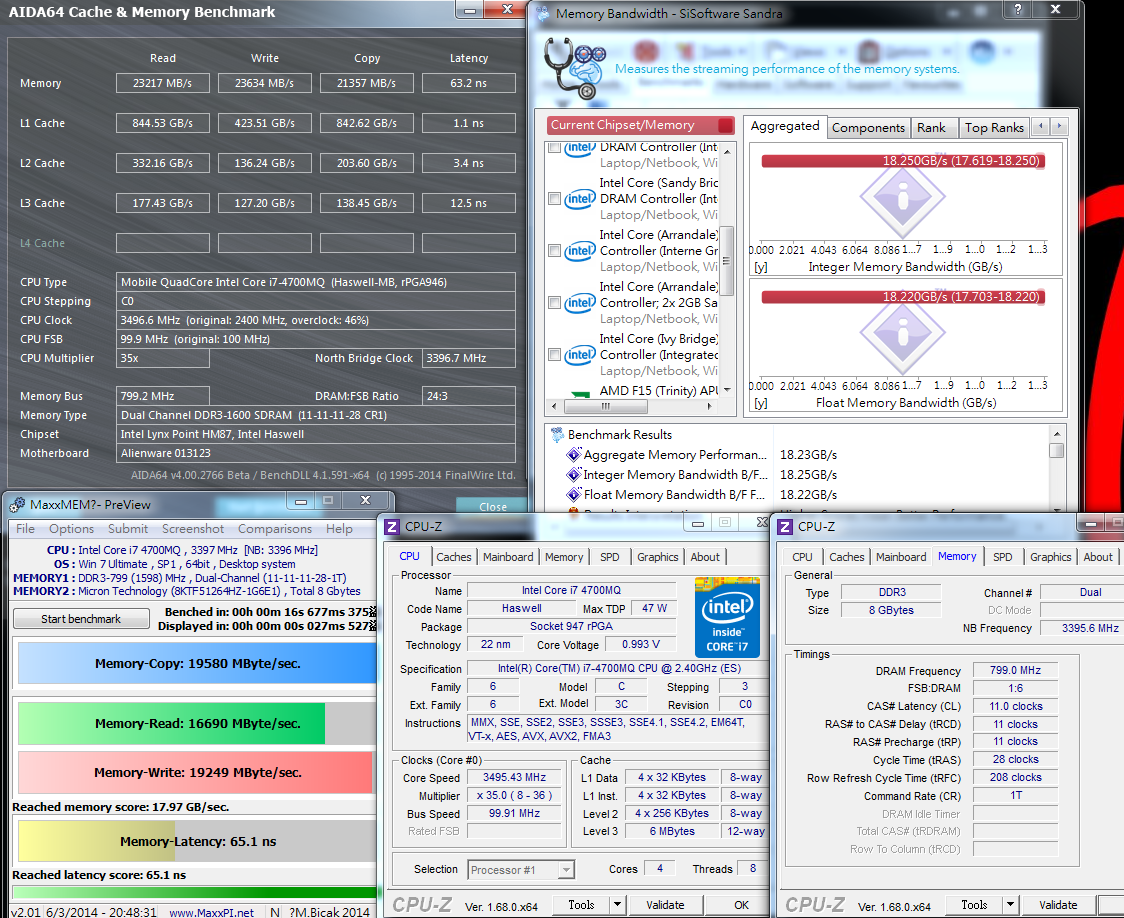Open the Processor #1 selection dropdown
This screenshot has height=918, width=1124.
pos(566,870)
